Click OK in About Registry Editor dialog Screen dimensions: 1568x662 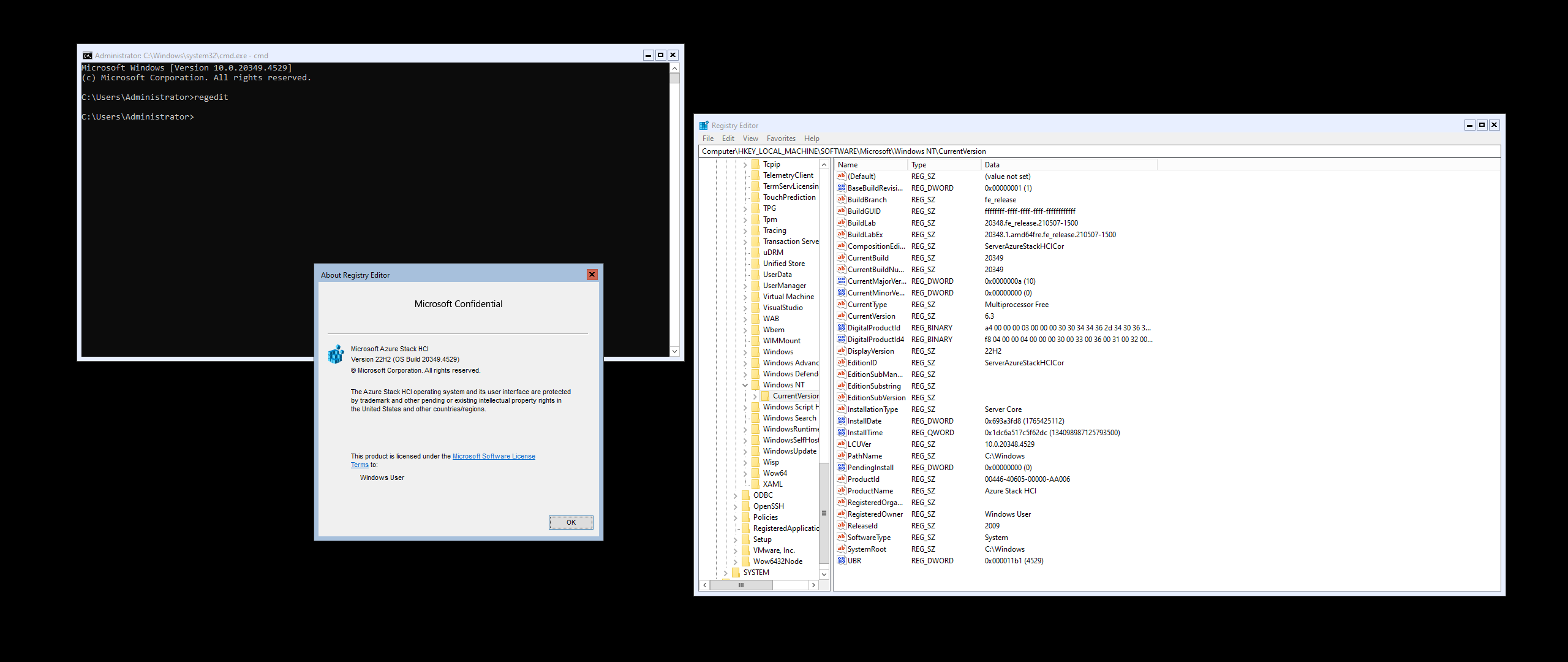point(570,522)
